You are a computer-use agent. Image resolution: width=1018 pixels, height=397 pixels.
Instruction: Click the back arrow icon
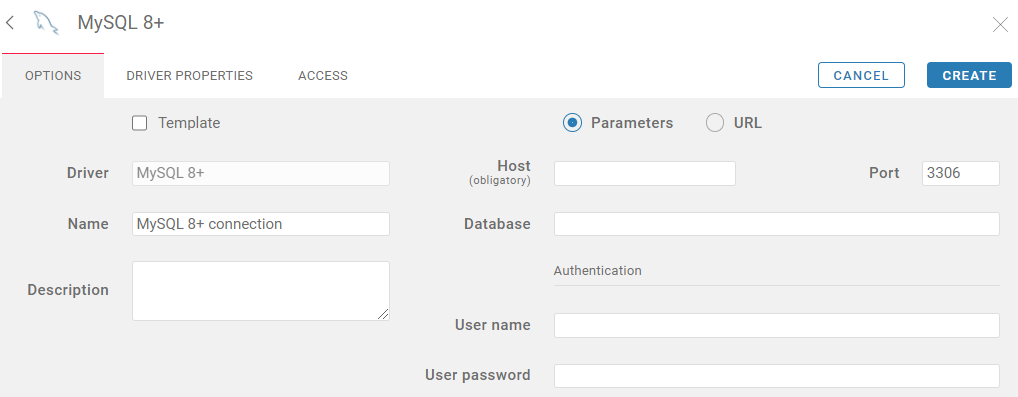click(x=9, y=23)
